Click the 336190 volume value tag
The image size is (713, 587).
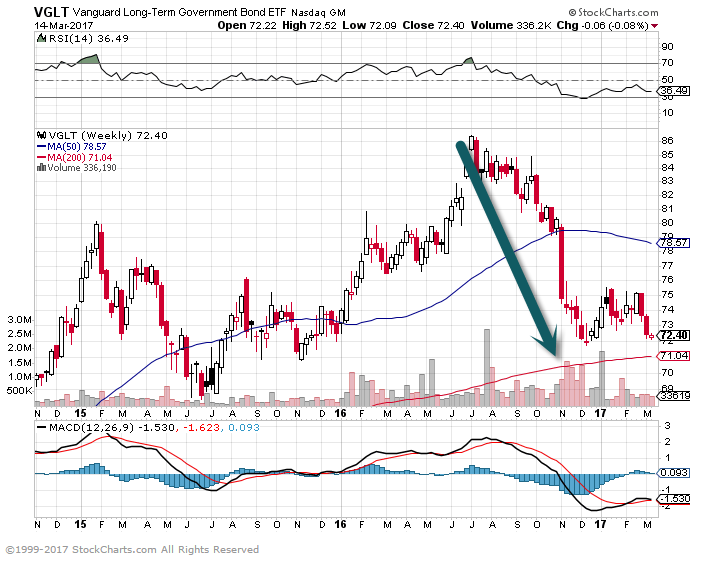click(x=675, y=396)
